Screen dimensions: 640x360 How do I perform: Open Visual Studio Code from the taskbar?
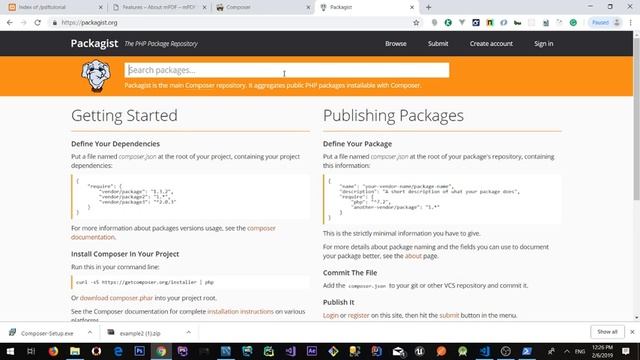[x=484, y=351]
